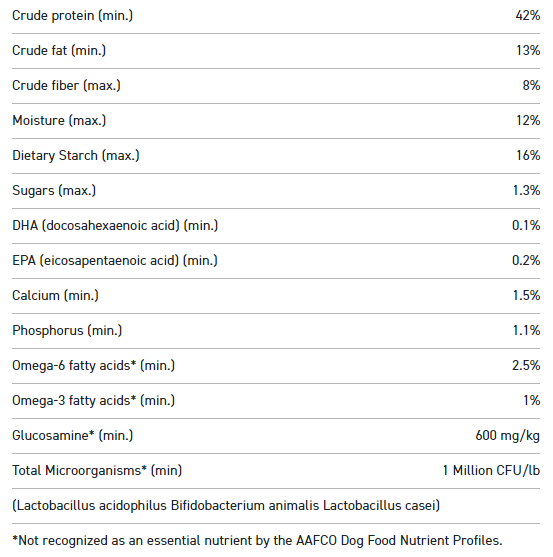Click the Crude fat (min.) row label
This screenshot has height=557, width=553.
[59, 50]
